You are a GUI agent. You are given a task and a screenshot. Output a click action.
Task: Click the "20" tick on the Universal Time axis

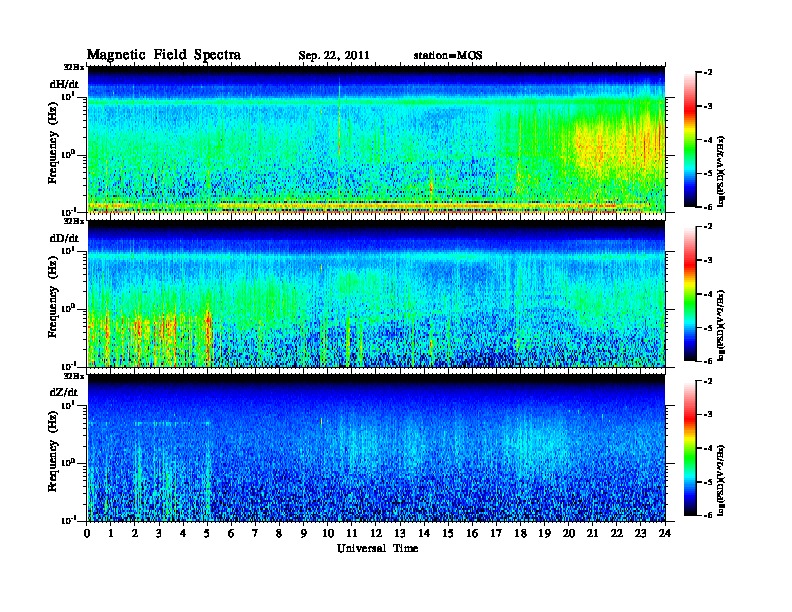(x=569, y=533)
